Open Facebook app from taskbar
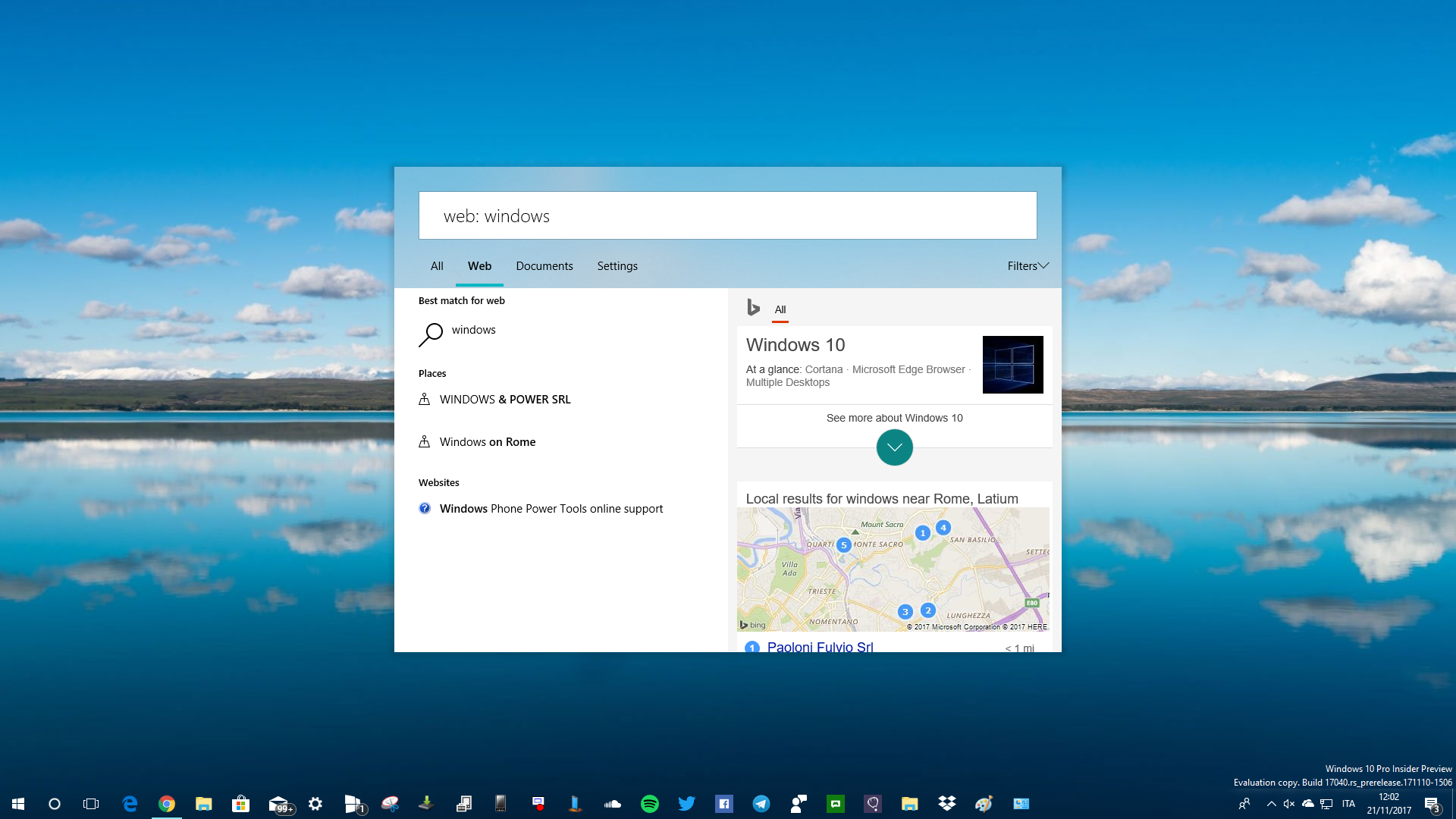 pyautogui.click(x=723, y=804)
